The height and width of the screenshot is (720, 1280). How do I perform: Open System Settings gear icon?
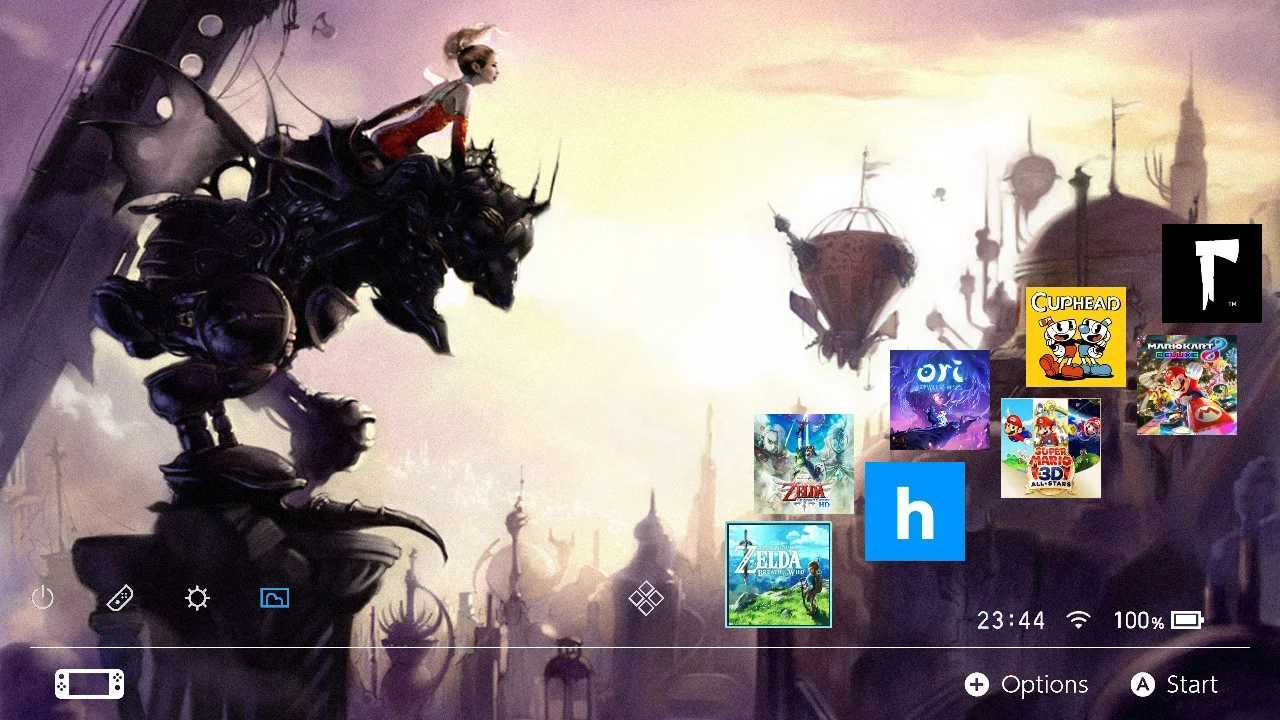pos(197,598)
